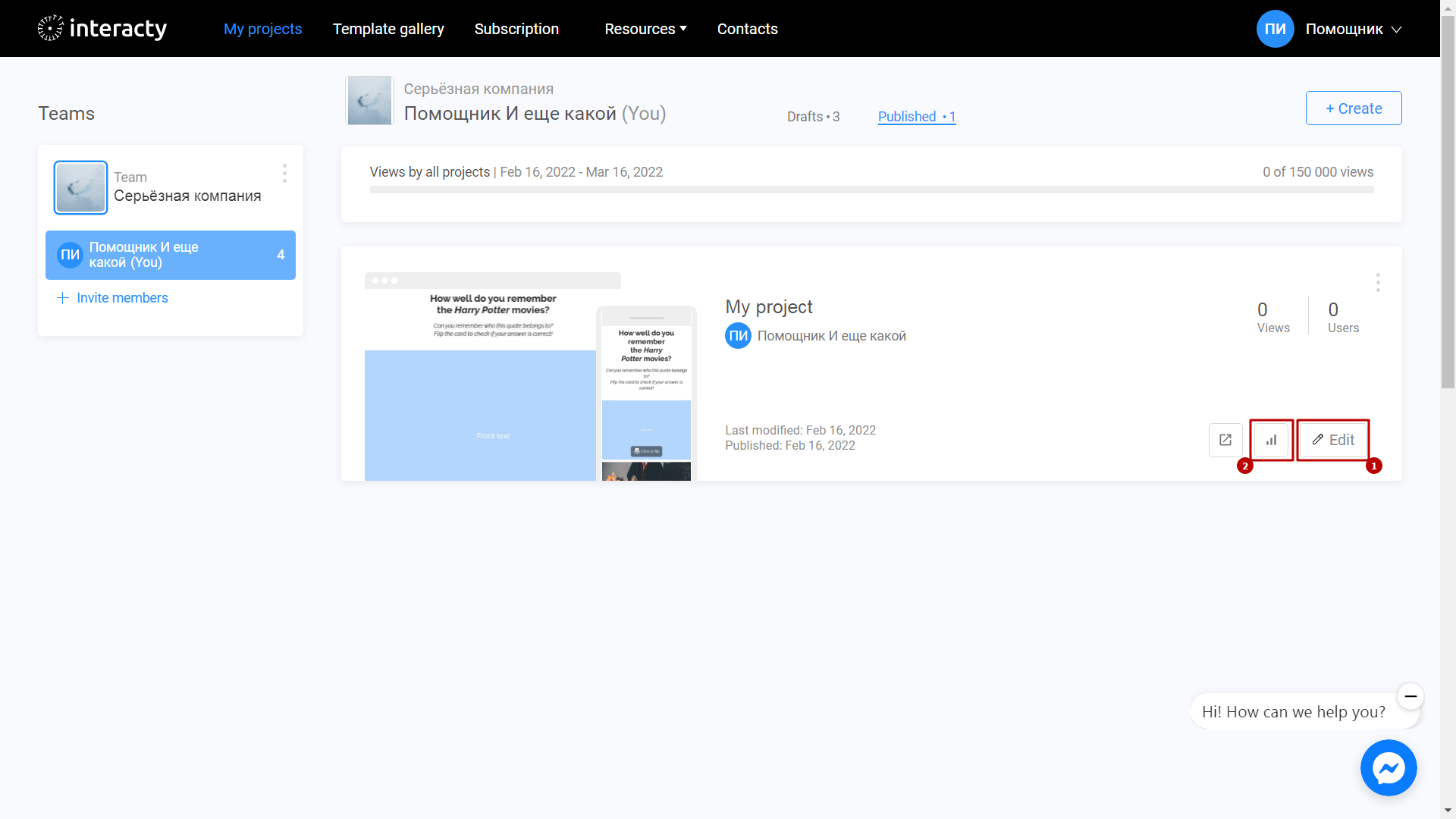Open the team options three-dot menu
The width and height of the screenshot is (1456, 819).
(284, 174)
